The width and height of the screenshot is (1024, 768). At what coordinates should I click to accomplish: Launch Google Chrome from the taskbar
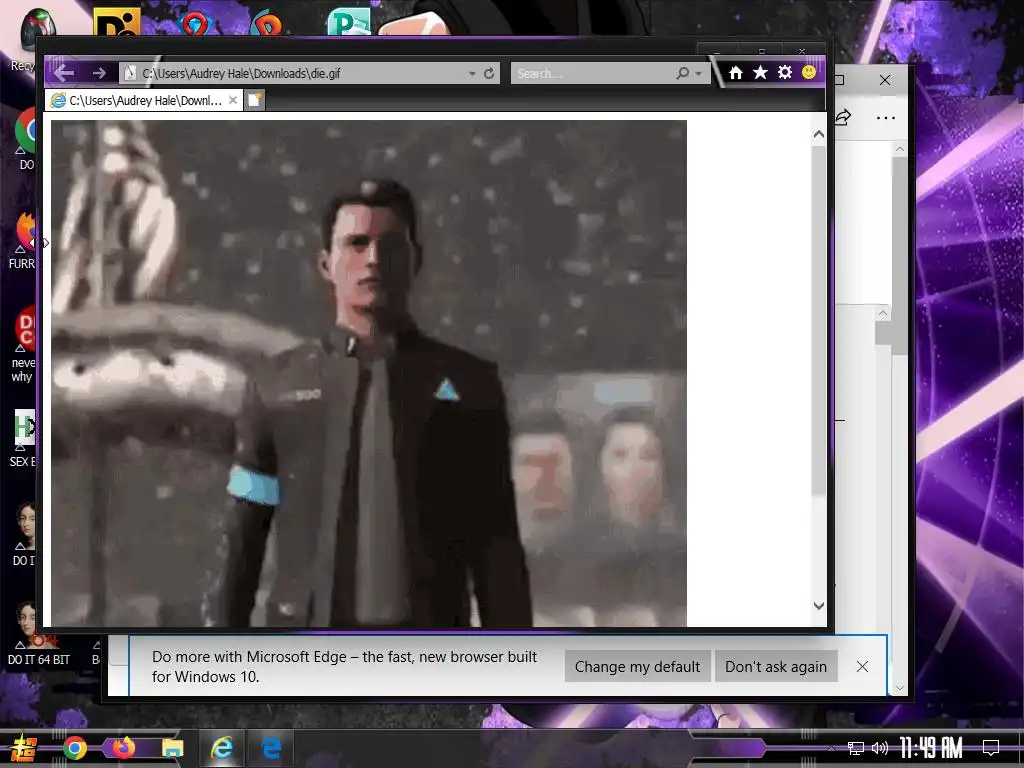(x=75, y=748)
